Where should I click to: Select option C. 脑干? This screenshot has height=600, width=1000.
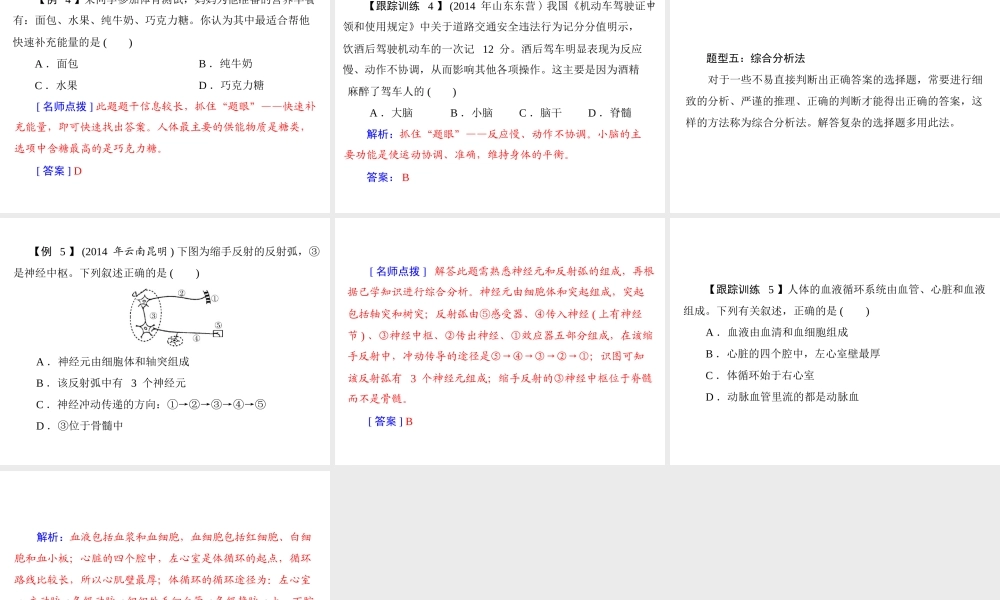coord(540,113)
